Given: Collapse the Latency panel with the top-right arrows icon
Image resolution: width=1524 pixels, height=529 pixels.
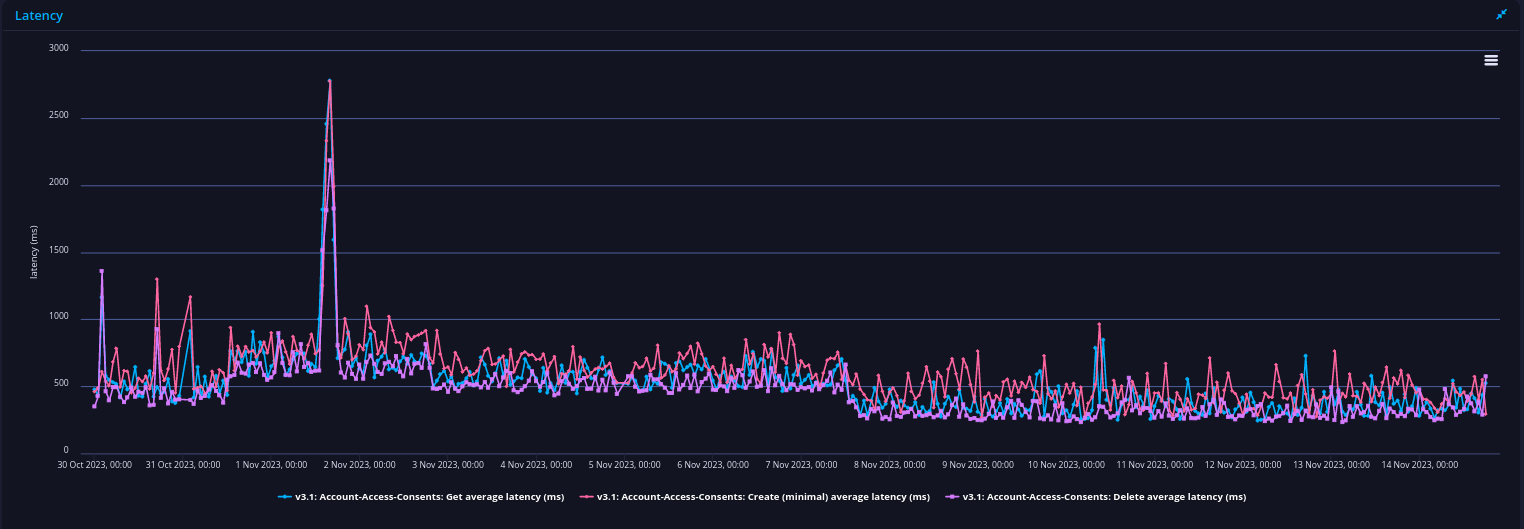Looking at the screenshot, I should click(1501, 14).
